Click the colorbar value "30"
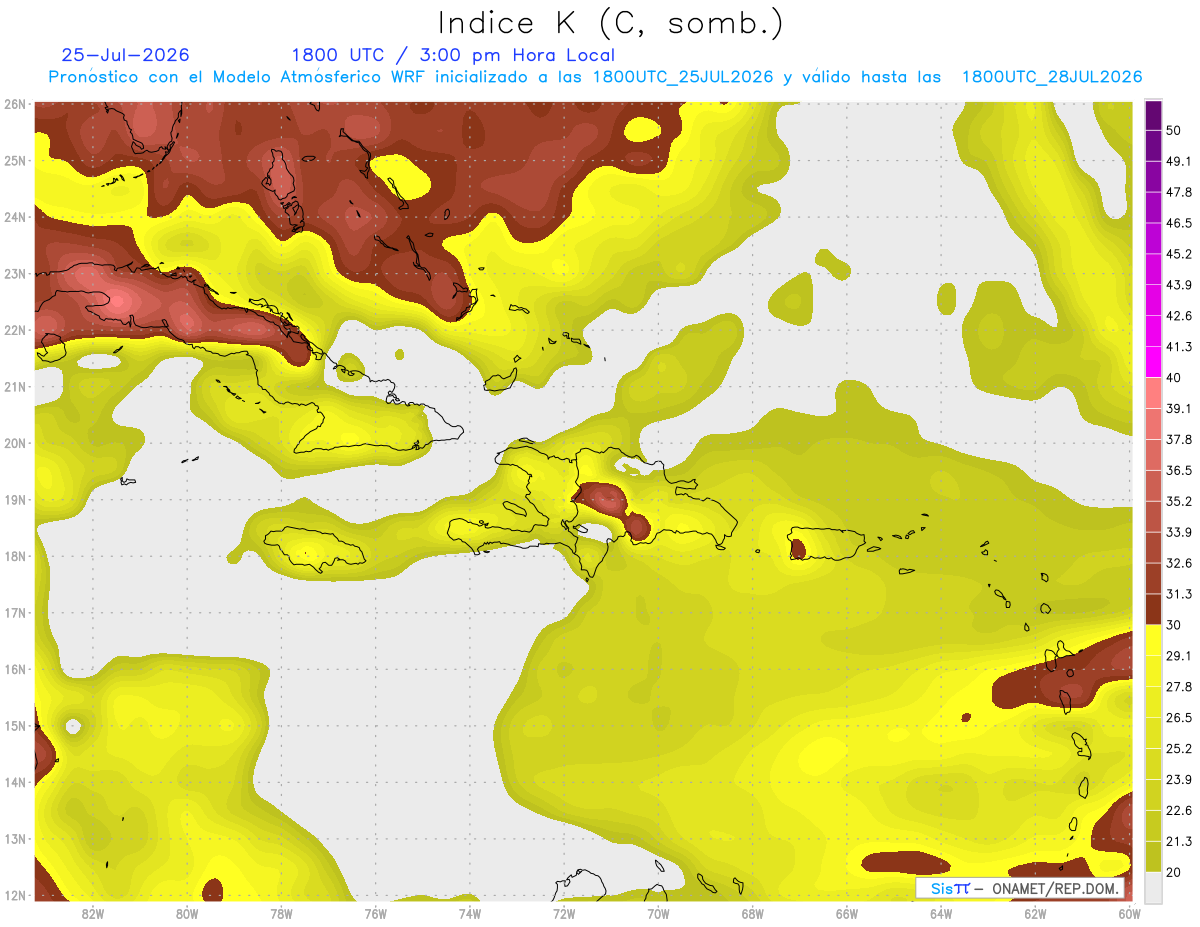The width and height of the screenshot is (1200, 927). click(x=1174, y=625)
